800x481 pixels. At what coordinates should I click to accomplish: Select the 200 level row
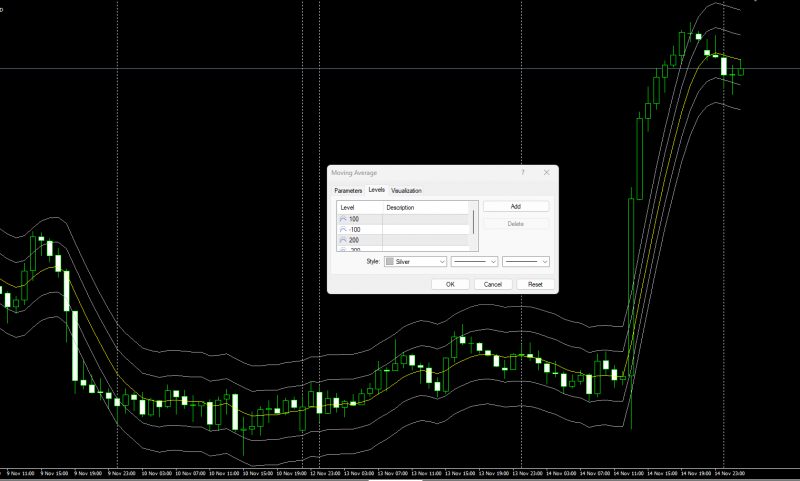(x=403, y=240)
